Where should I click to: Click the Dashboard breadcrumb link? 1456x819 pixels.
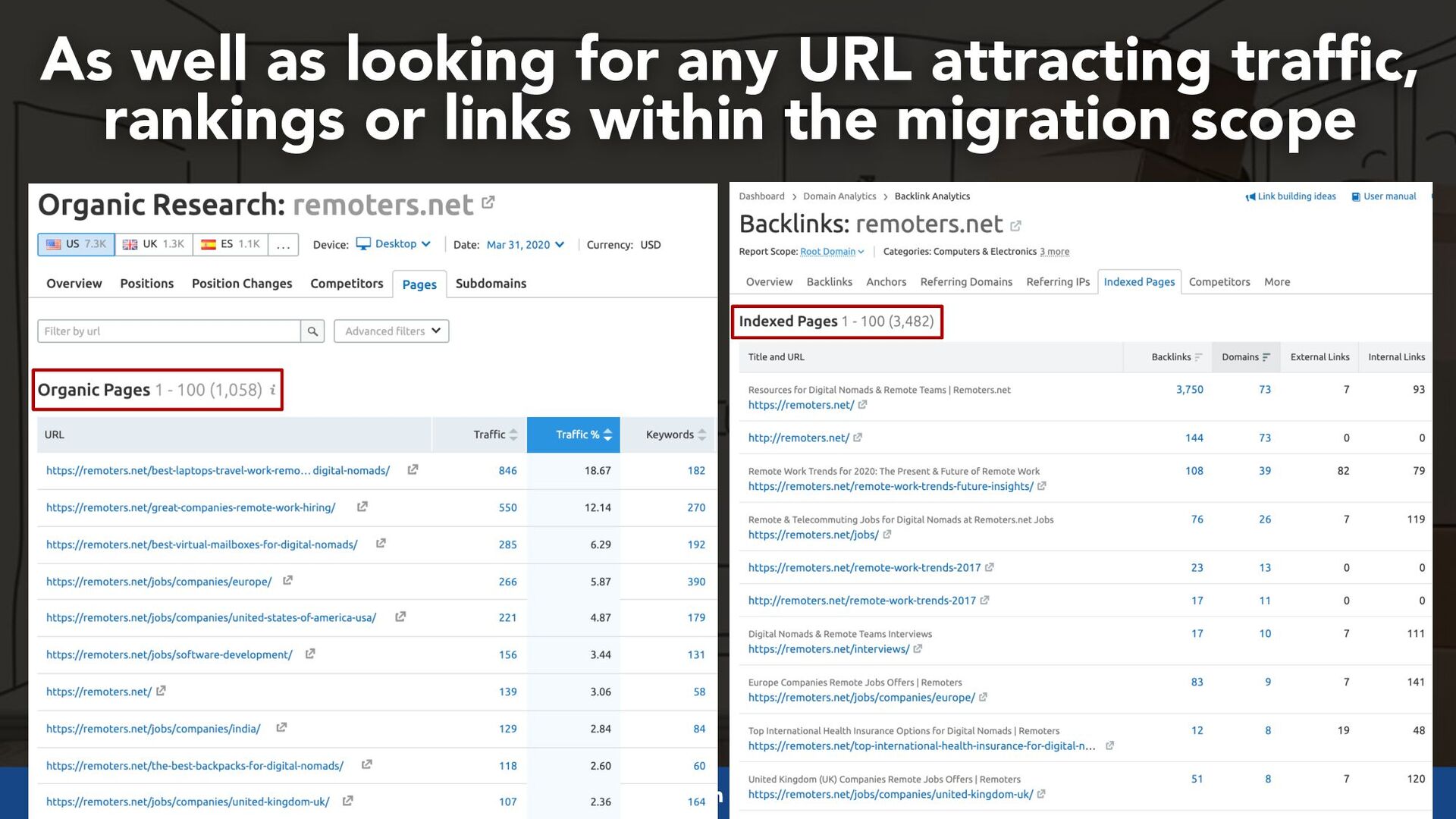[x=761, y=196]
